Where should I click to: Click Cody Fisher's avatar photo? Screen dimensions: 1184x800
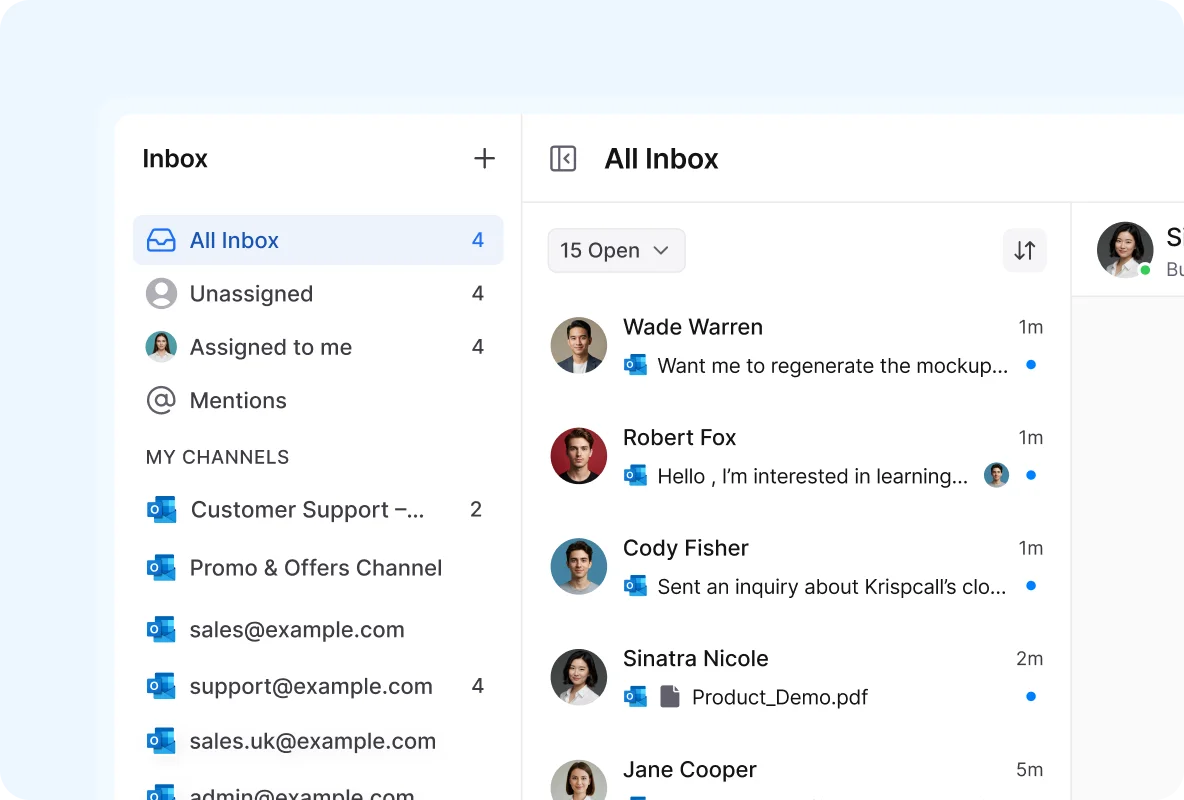coord(578,567)
